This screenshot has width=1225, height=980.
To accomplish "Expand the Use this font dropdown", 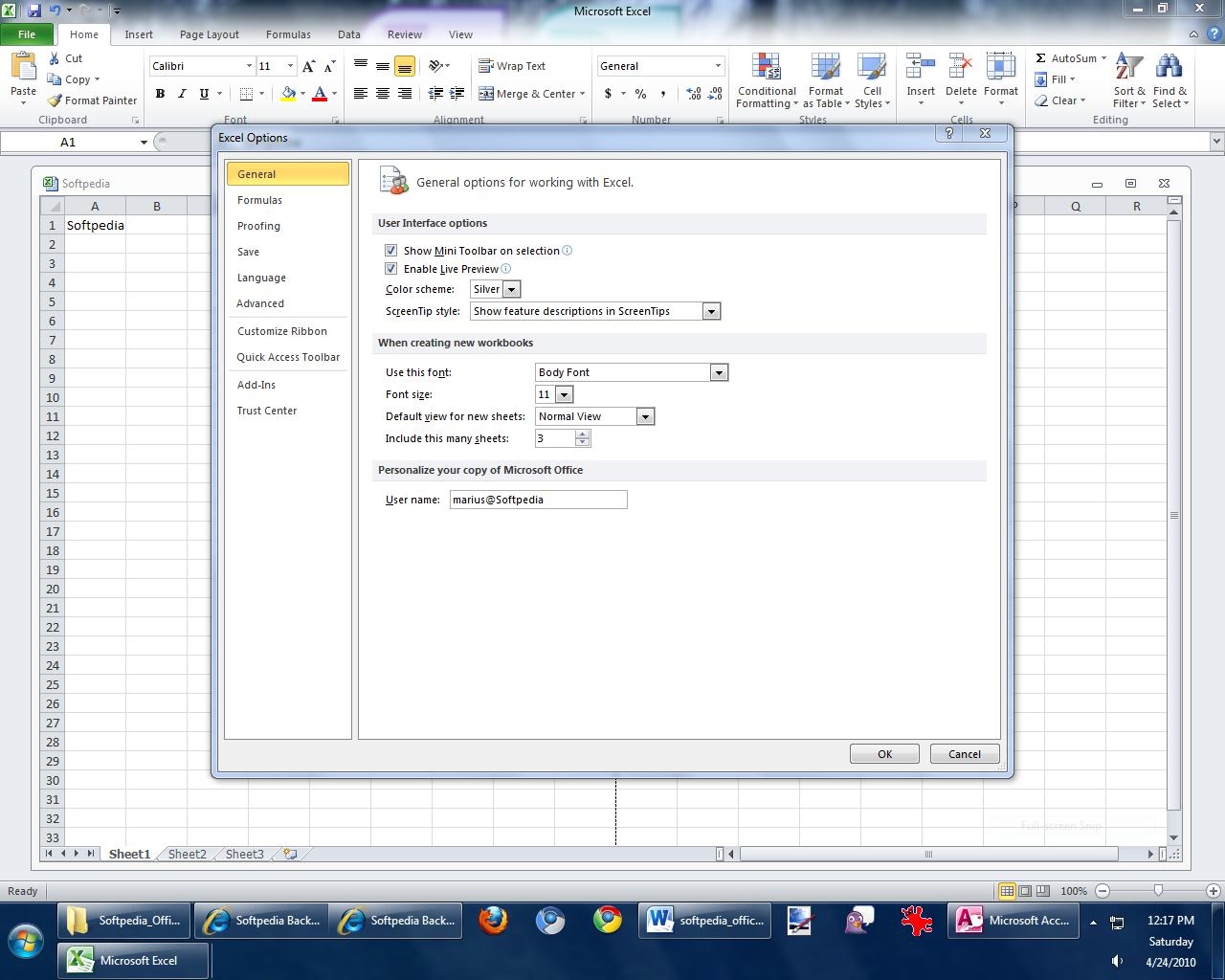I will click(x=719, y=372).
